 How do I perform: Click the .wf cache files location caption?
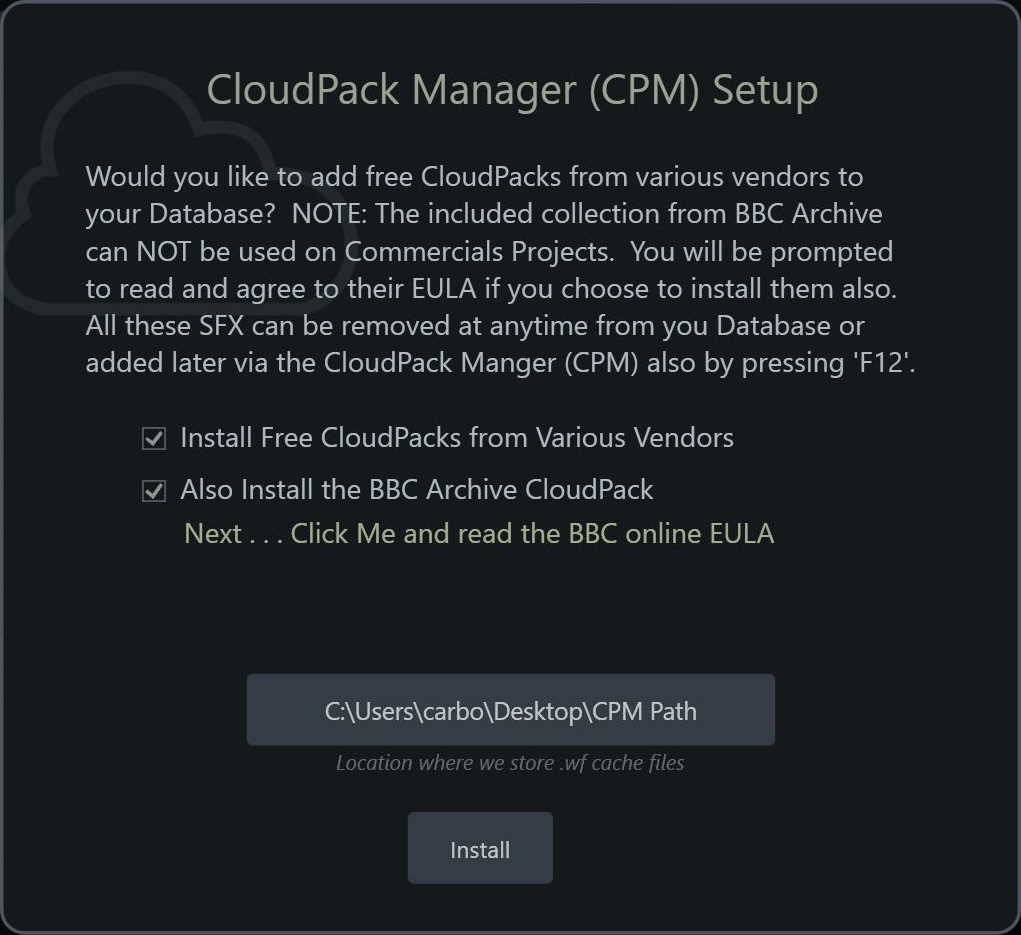[x=510, y=763]
